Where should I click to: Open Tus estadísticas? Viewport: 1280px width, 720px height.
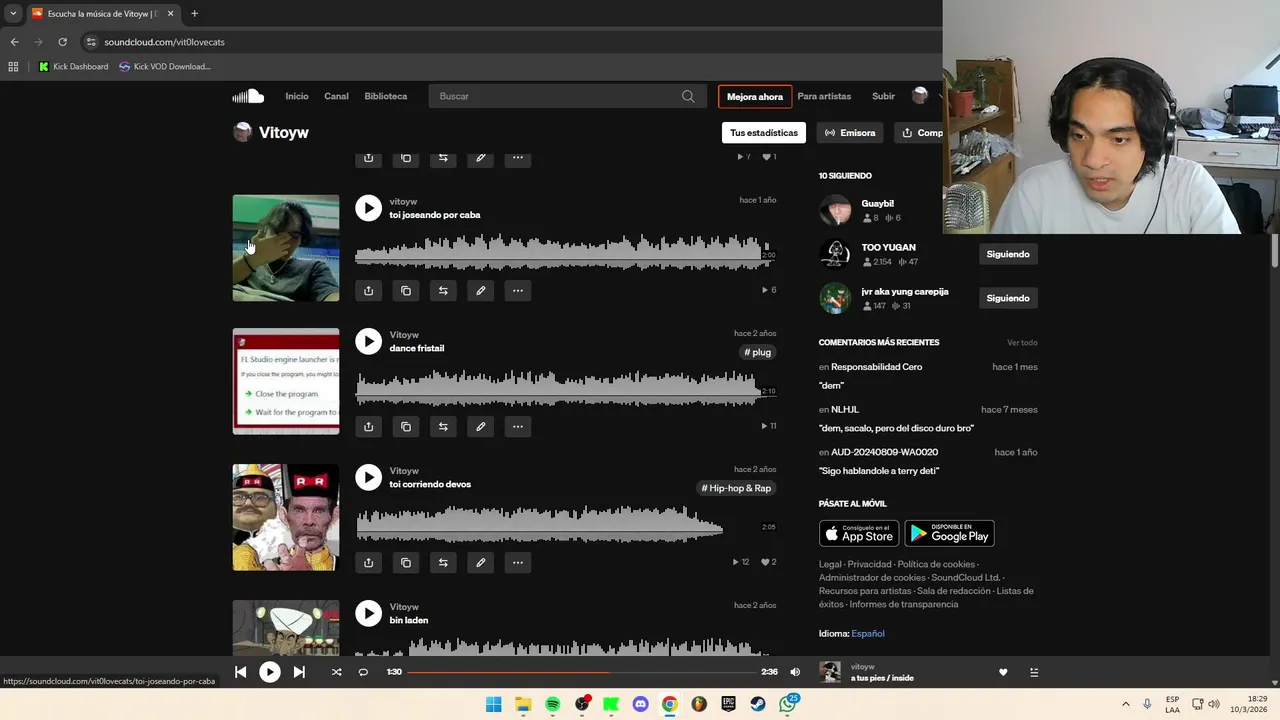tap(764, 133)
